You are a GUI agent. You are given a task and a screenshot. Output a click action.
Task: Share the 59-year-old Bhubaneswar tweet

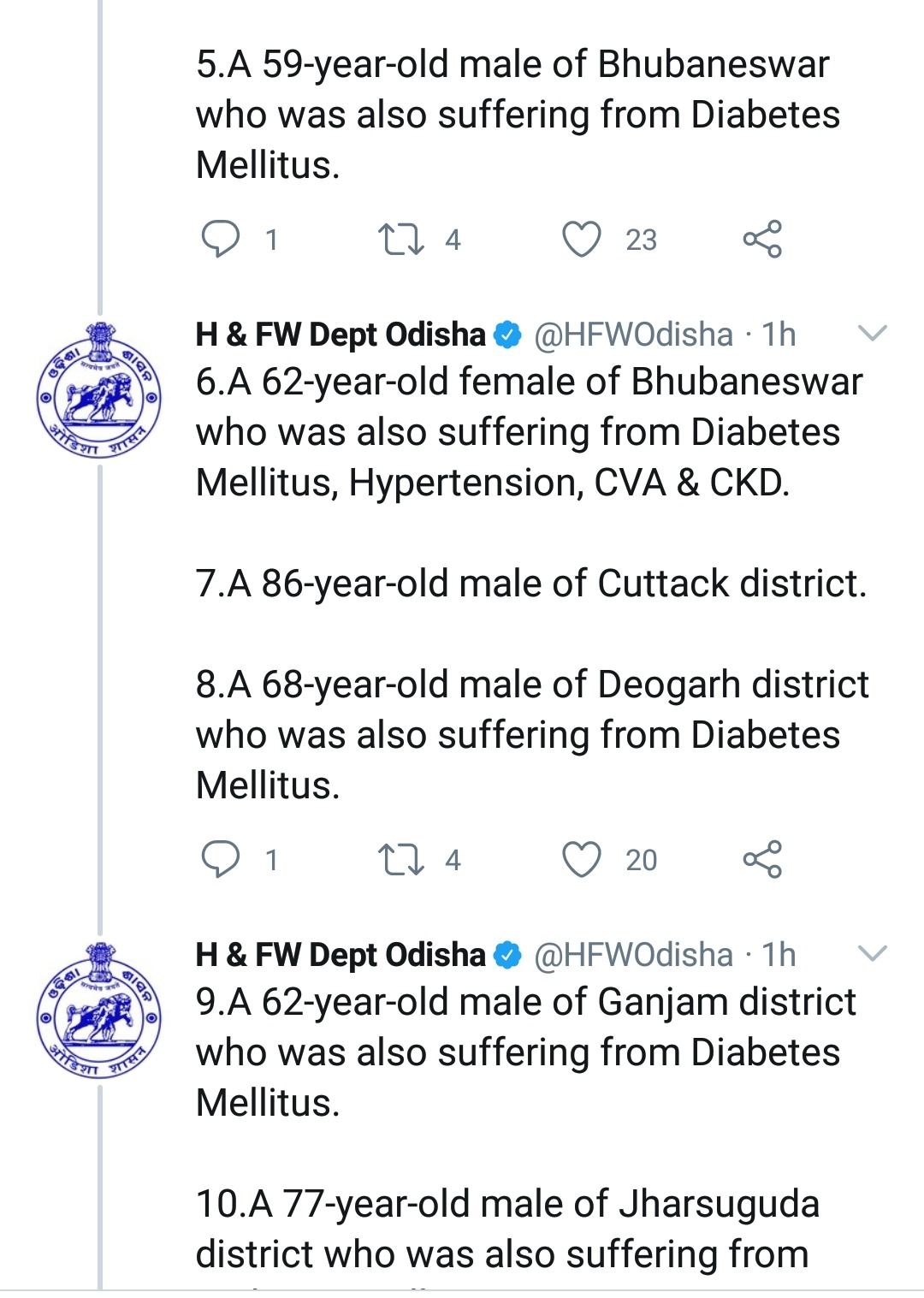pyautogui.click(x=762, y=239)
